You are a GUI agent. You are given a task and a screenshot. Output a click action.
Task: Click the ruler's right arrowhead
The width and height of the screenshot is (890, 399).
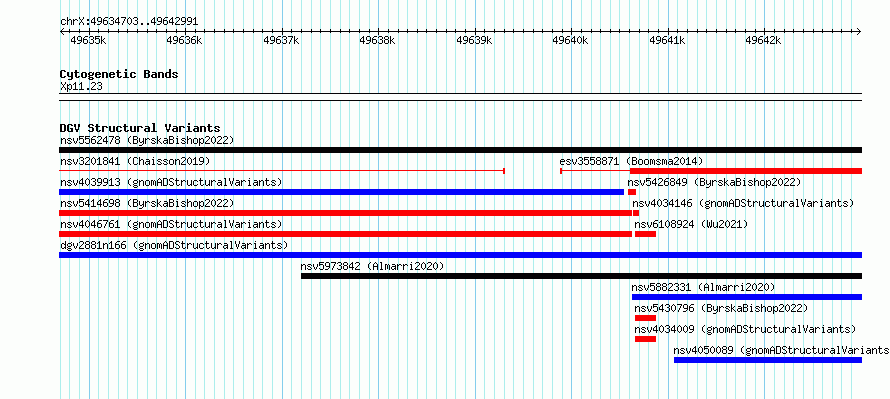(x=859, y=31)
